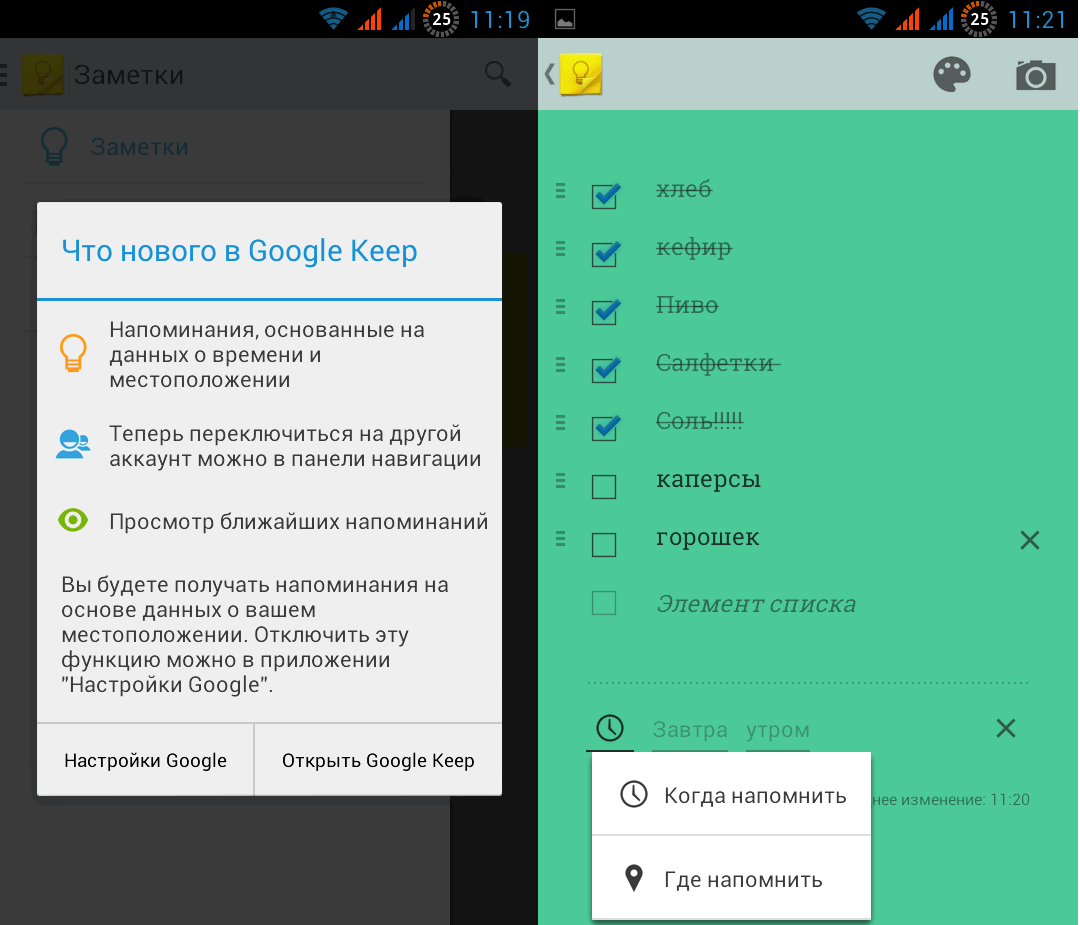Check the горошек checkbox
This screenshot has height=925, width=1080.
point(604,544)
